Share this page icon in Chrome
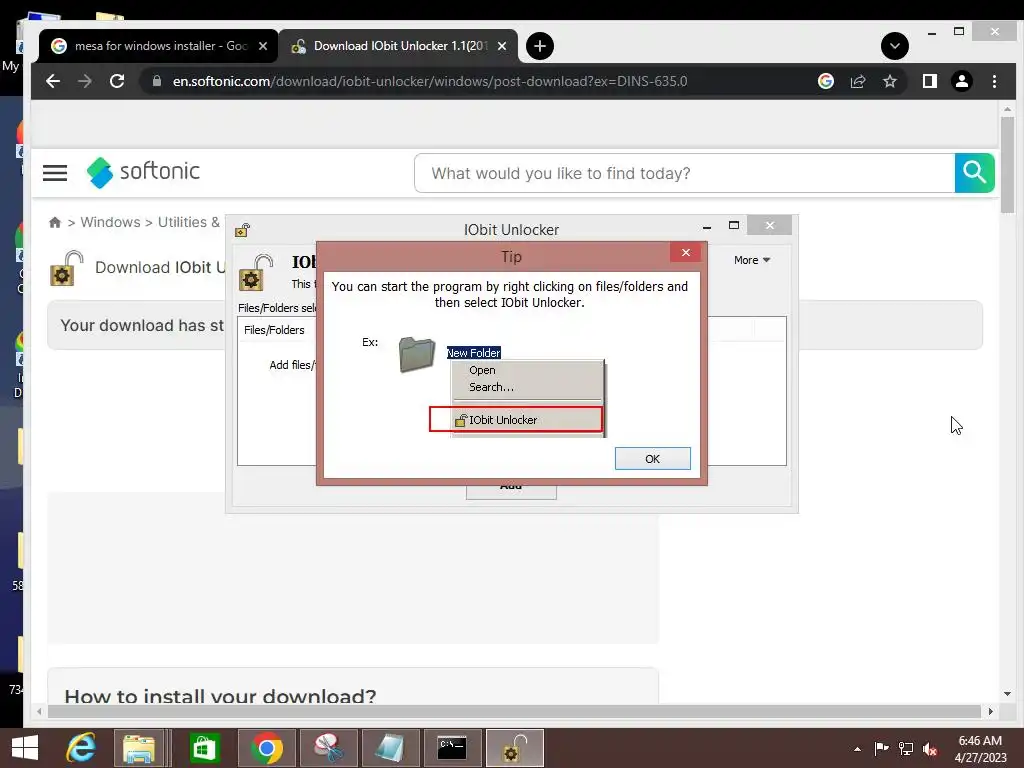The width and height of the screenshot is (1024, 768). [x=857, y=81]
